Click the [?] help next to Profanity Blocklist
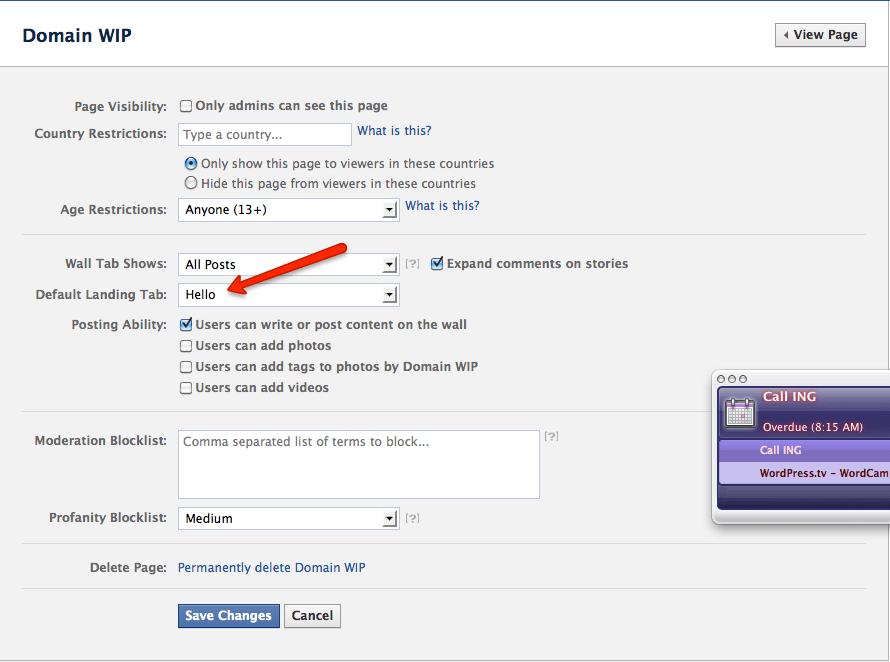Image resolution: width=890 pixels, height=662 pixels. (412, 517)
